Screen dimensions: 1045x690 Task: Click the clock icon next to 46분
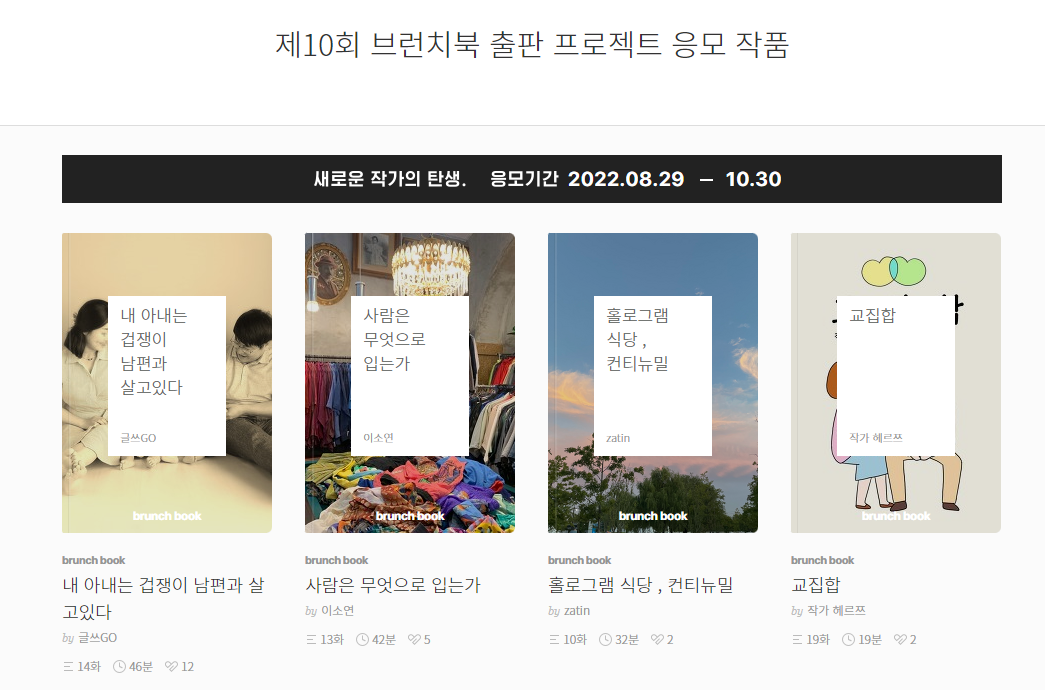(x=119, y=666)
